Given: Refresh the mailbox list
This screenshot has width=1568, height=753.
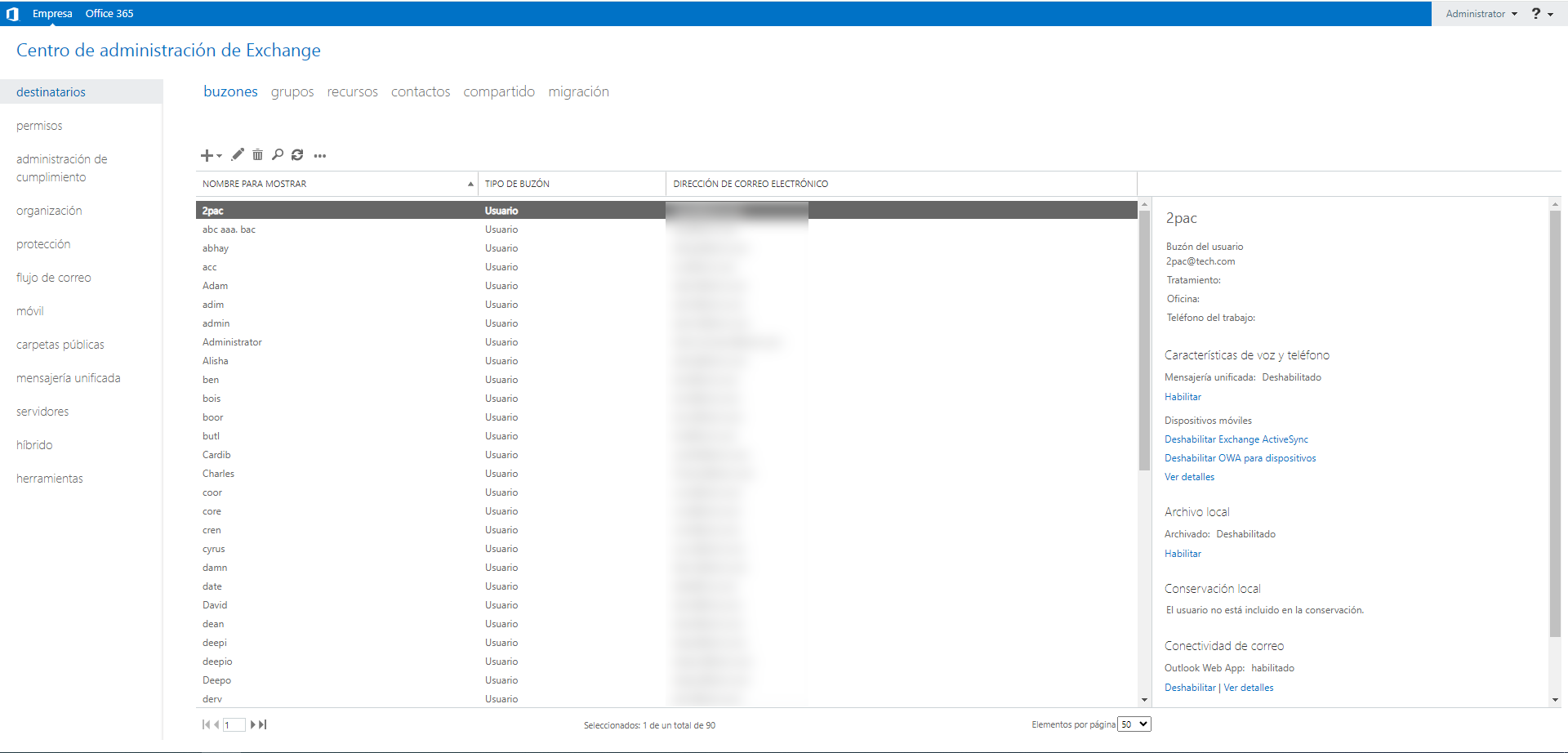Looking at the screenshot, I should 297,154.
